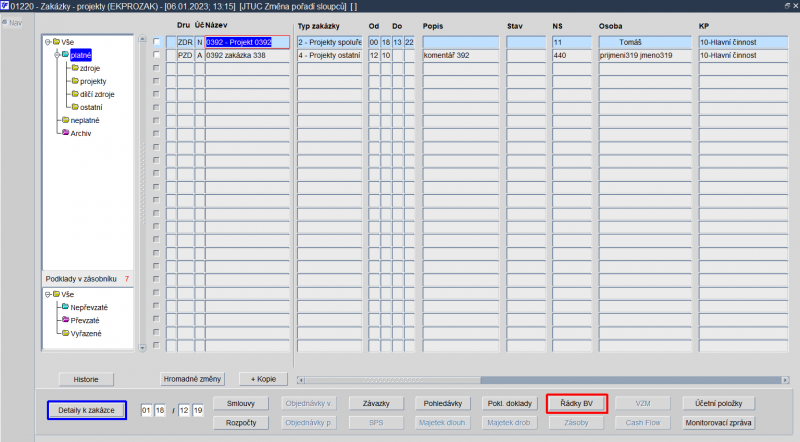
Task: Select the platné folder in tree
Action: pos(81,55)
